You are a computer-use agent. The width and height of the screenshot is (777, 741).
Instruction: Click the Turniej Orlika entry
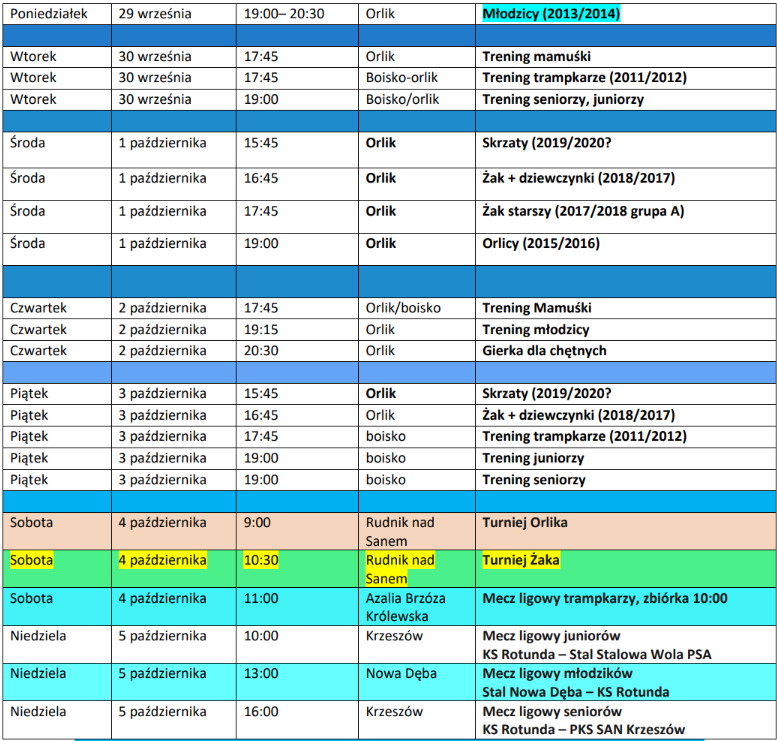525,522
